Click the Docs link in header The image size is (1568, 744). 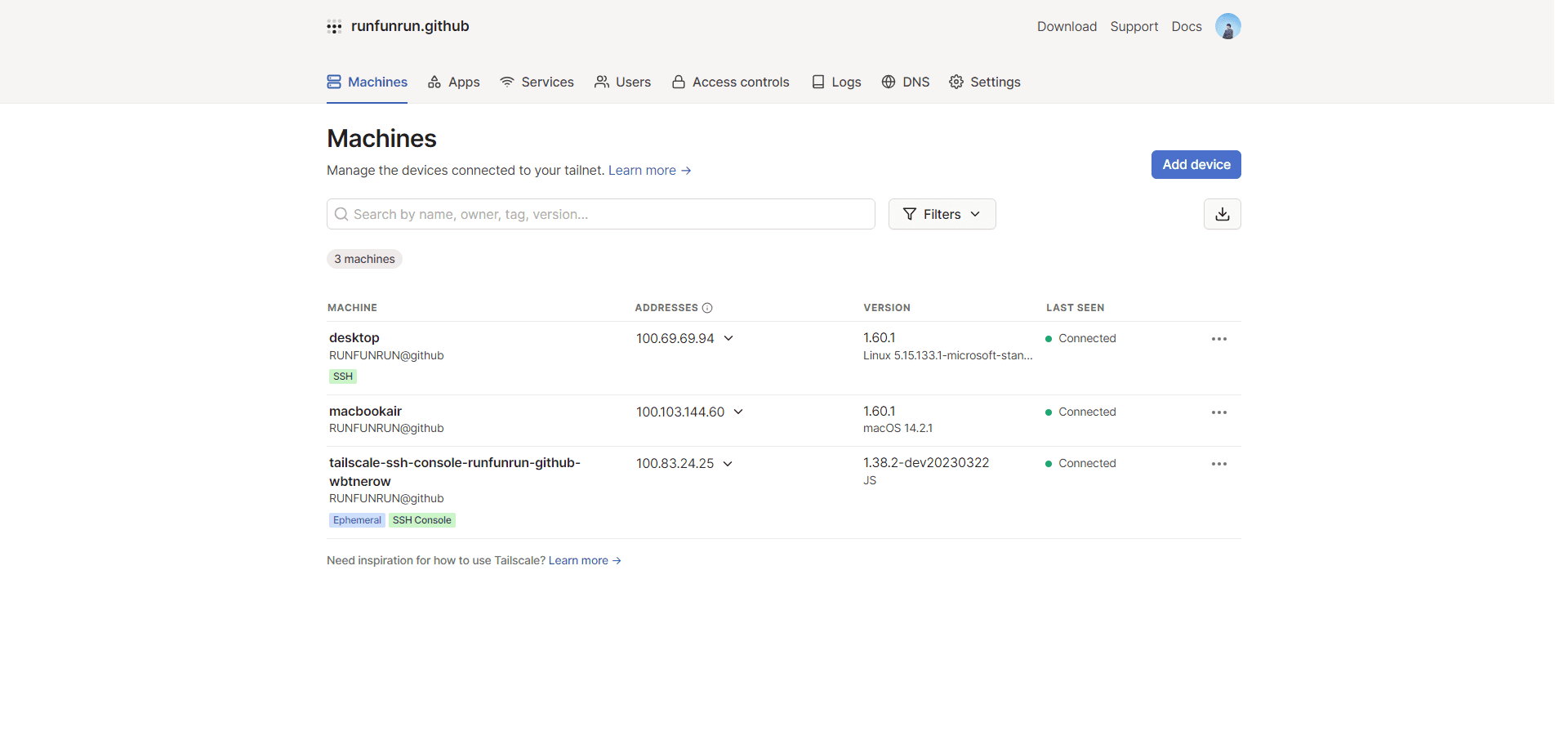[x=1186, y=26]
